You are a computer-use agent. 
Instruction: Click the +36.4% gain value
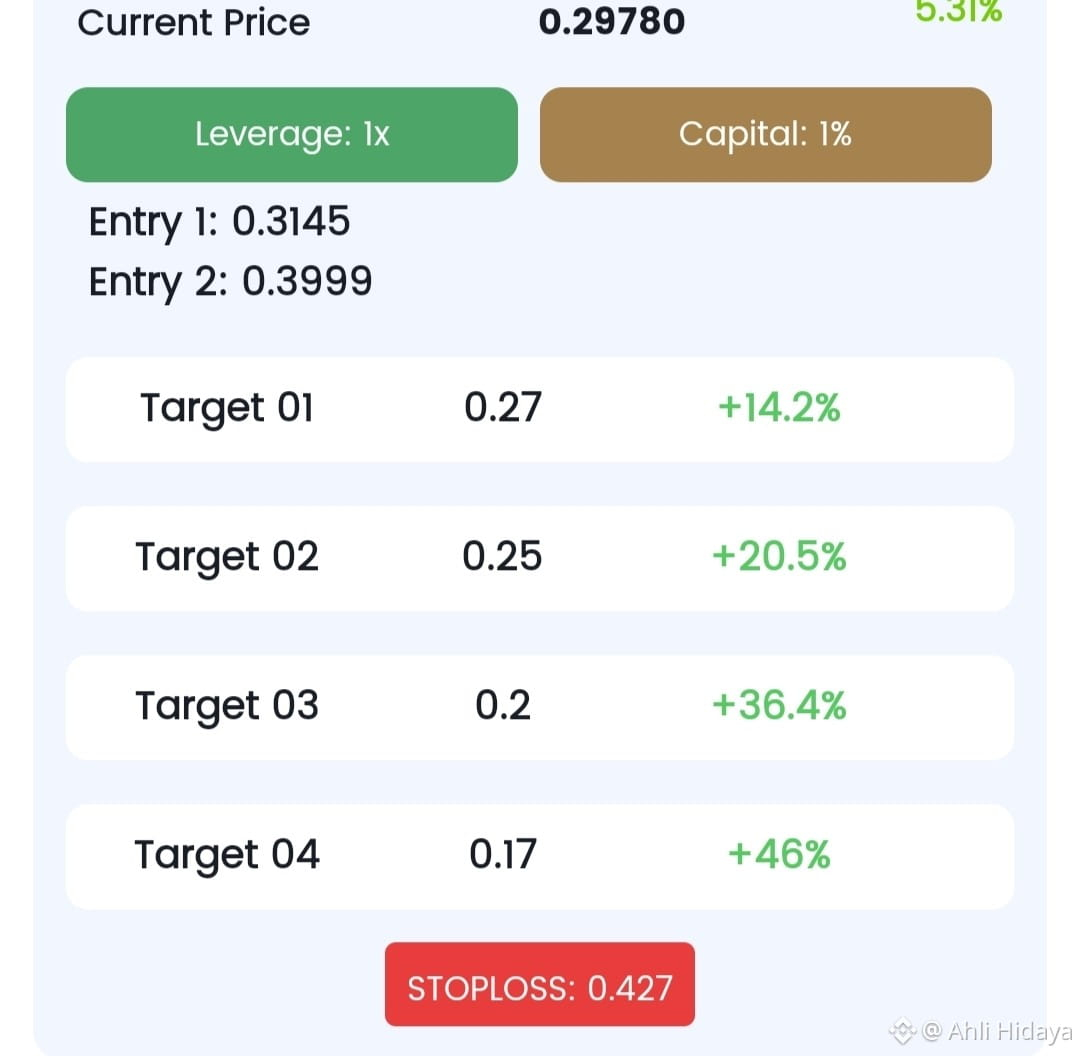click(x=779, y=705)
